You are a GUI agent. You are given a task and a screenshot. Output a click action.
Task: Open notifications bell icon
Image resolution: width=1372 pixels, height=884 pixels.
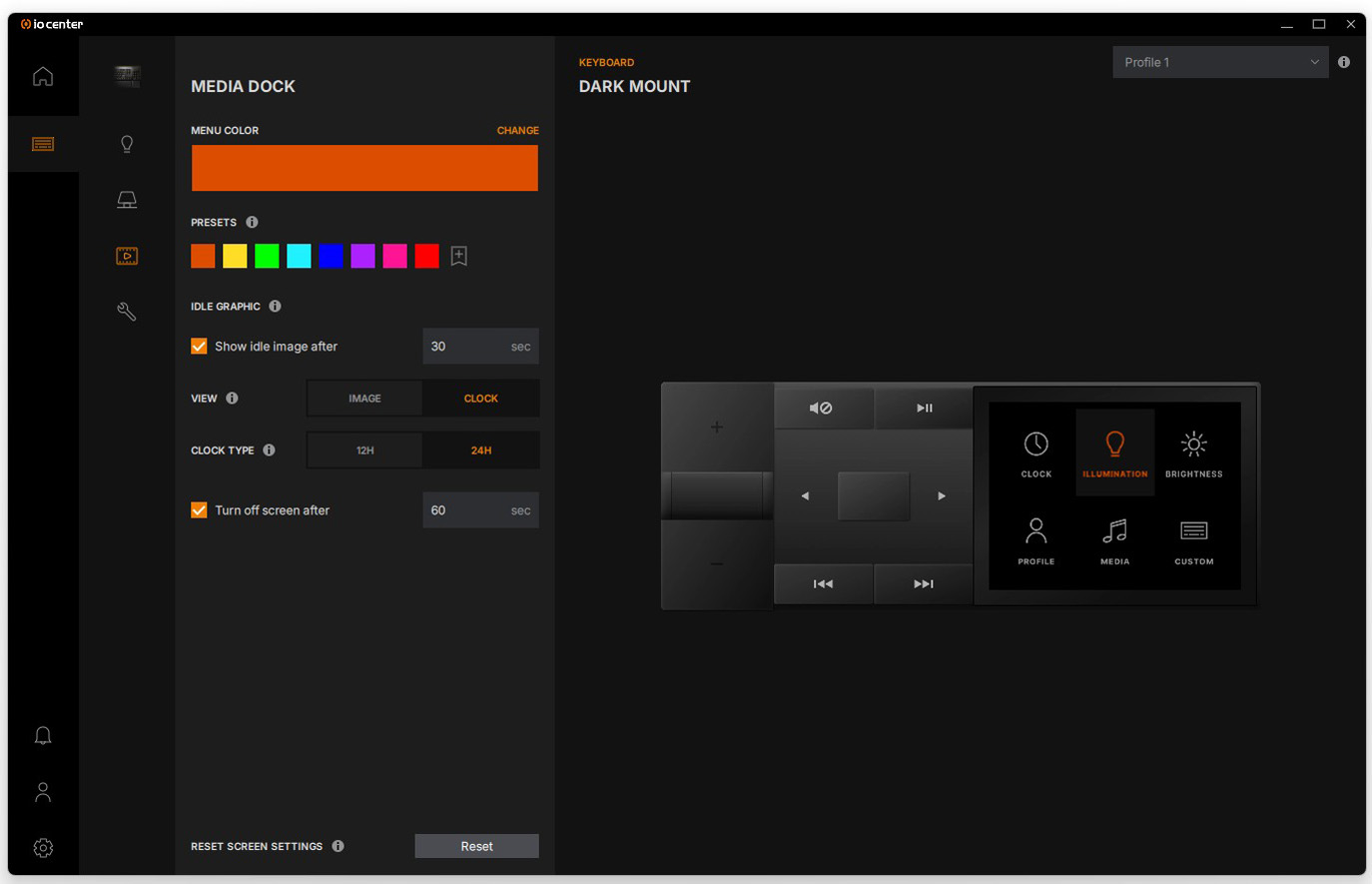tap(43, 736)
